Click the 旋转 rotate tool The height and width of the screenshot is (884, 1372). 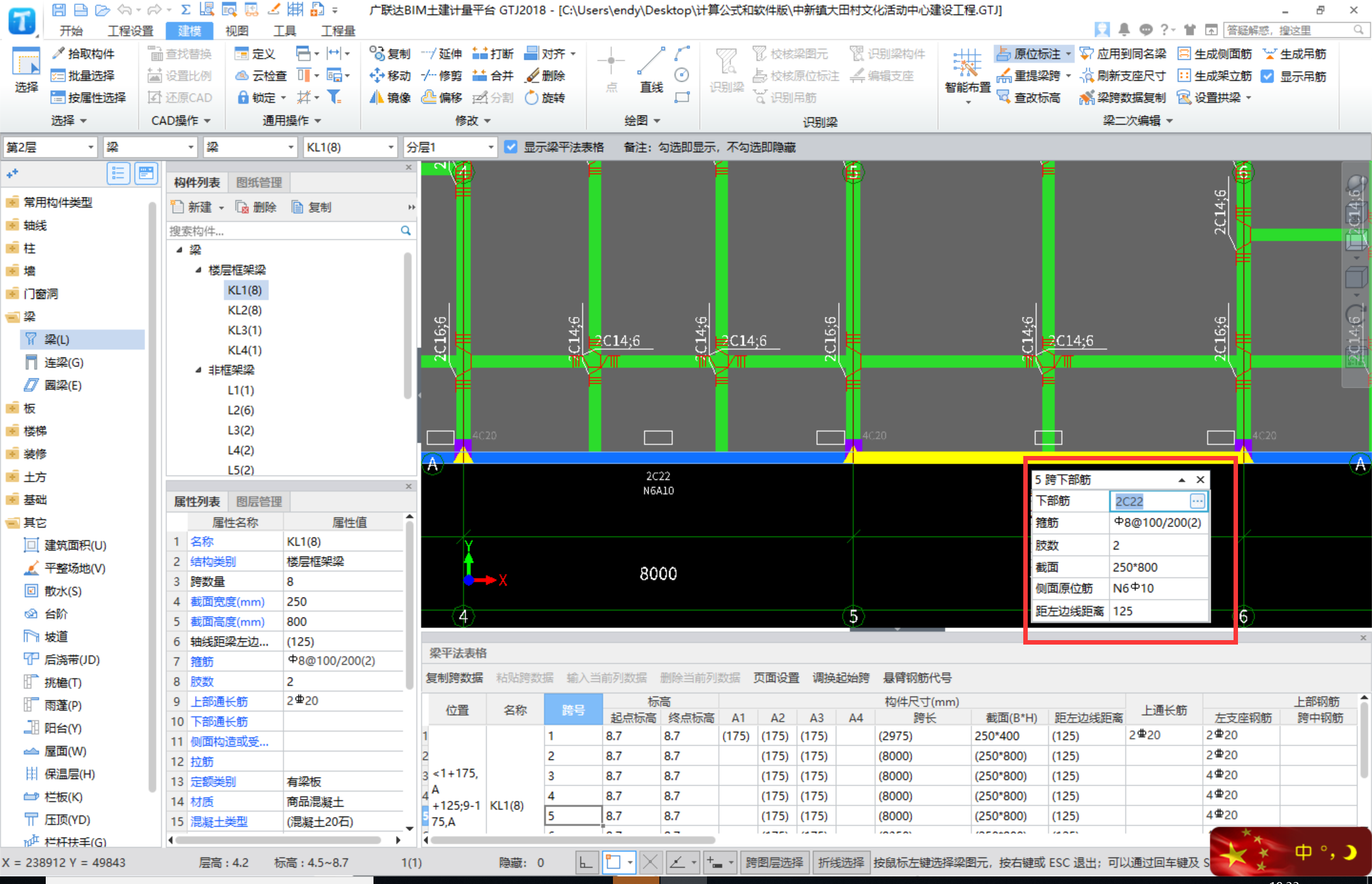(545, 97)
